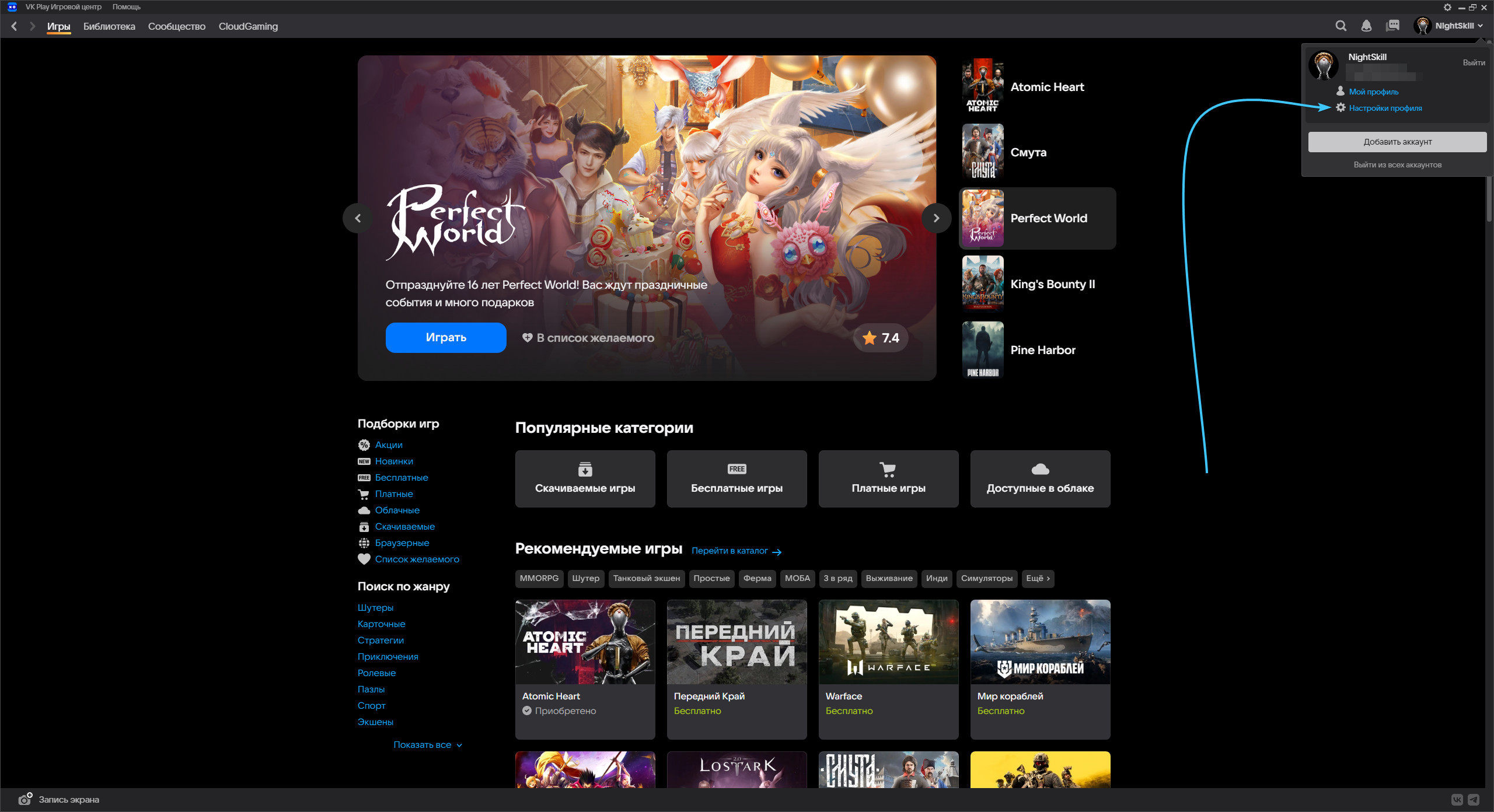Expand more tags with Ещё
The width and height of the screenshot is (1494, 812).
(1038, 578)
